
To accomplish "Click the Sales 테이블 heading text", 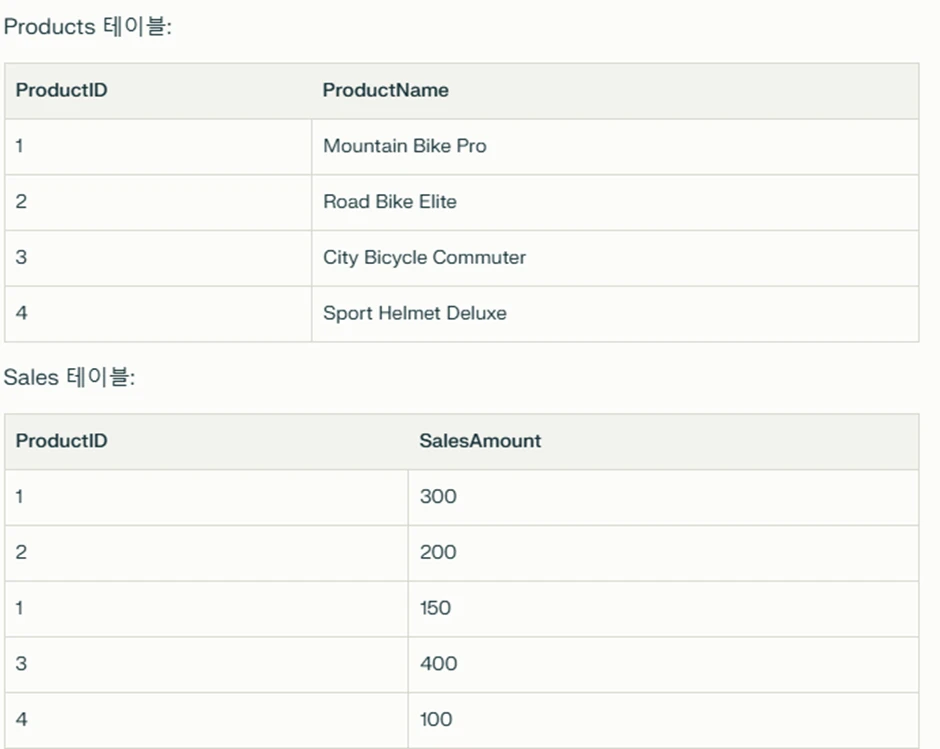I will tap(70, 377).
